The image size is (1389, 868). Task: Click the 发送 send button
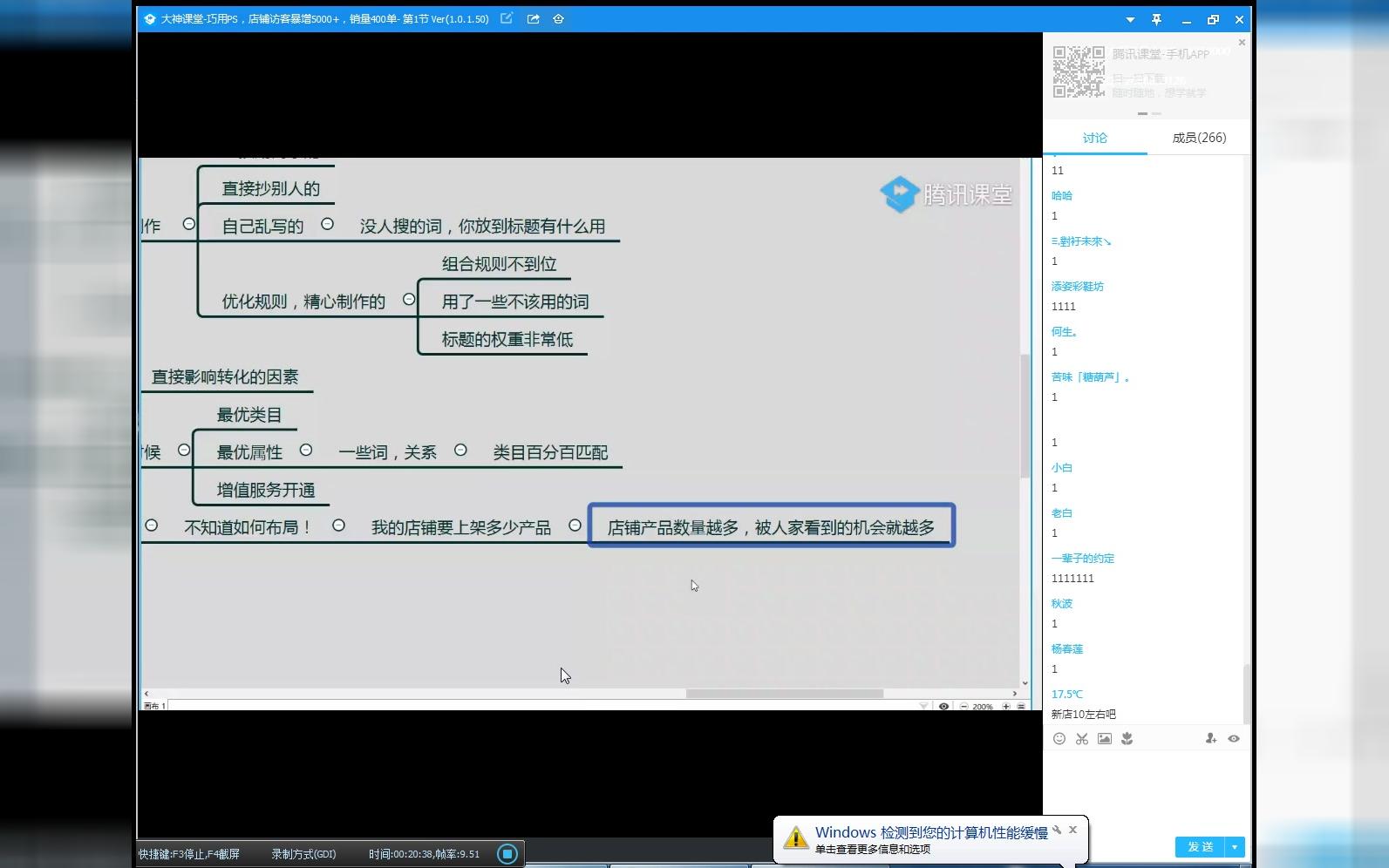tap(1200, 846)
